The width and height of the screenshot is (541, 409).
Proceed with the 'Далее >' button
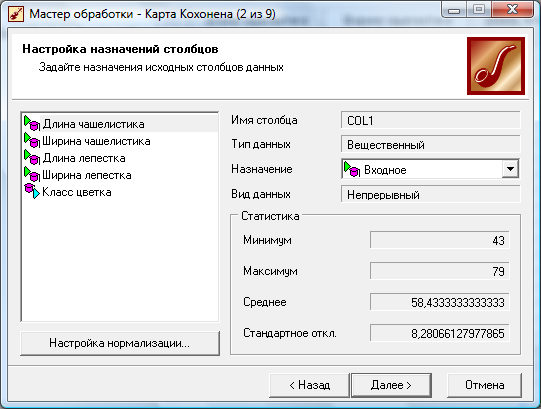391,385
